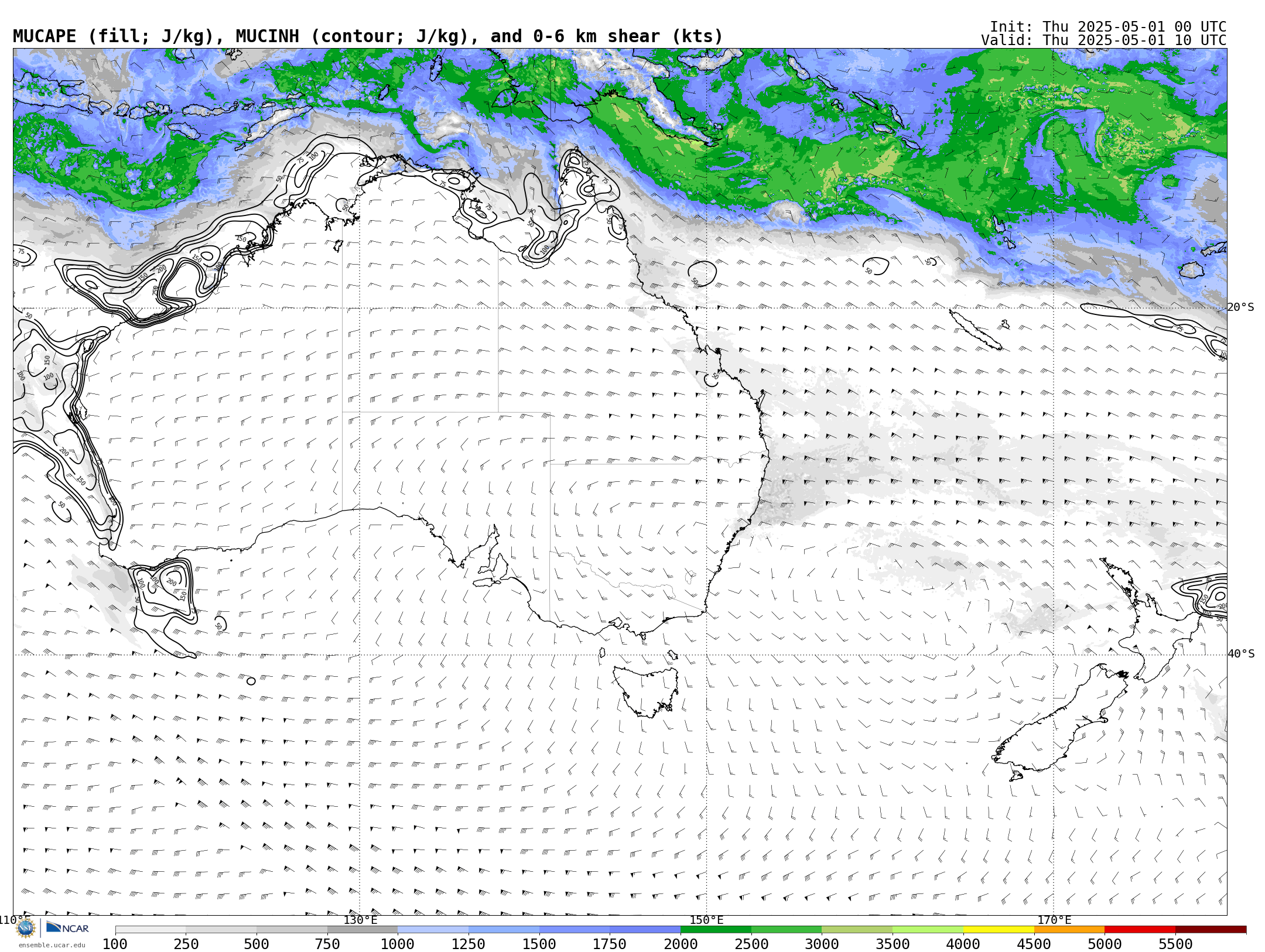Open the ensemble.ucar.edu text link

(52, 945)
